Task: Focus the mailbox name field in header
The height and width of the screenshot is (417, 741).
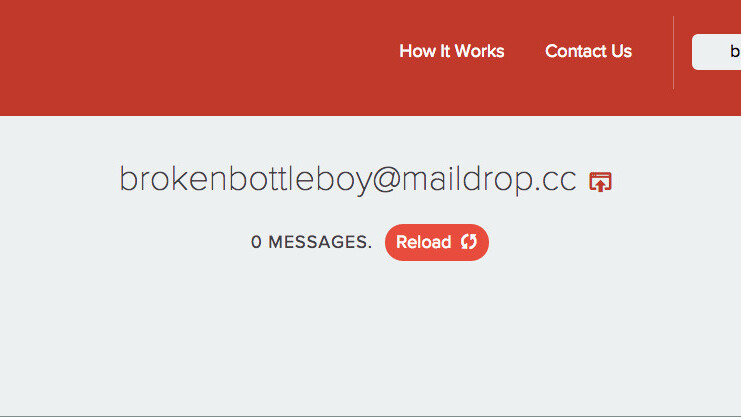Action: [x=716, y=52]
